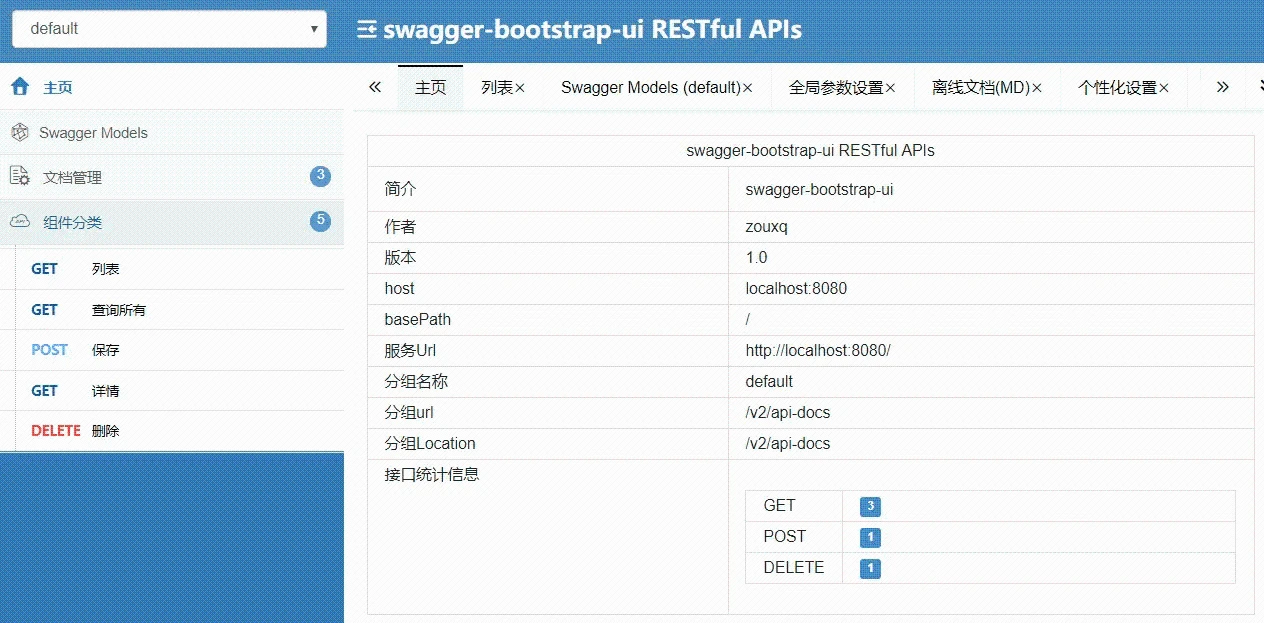Click the Swagger Models cube icon
This screenshot has height=623, width=1264.
pyautogui.click(x=19, y=132)
